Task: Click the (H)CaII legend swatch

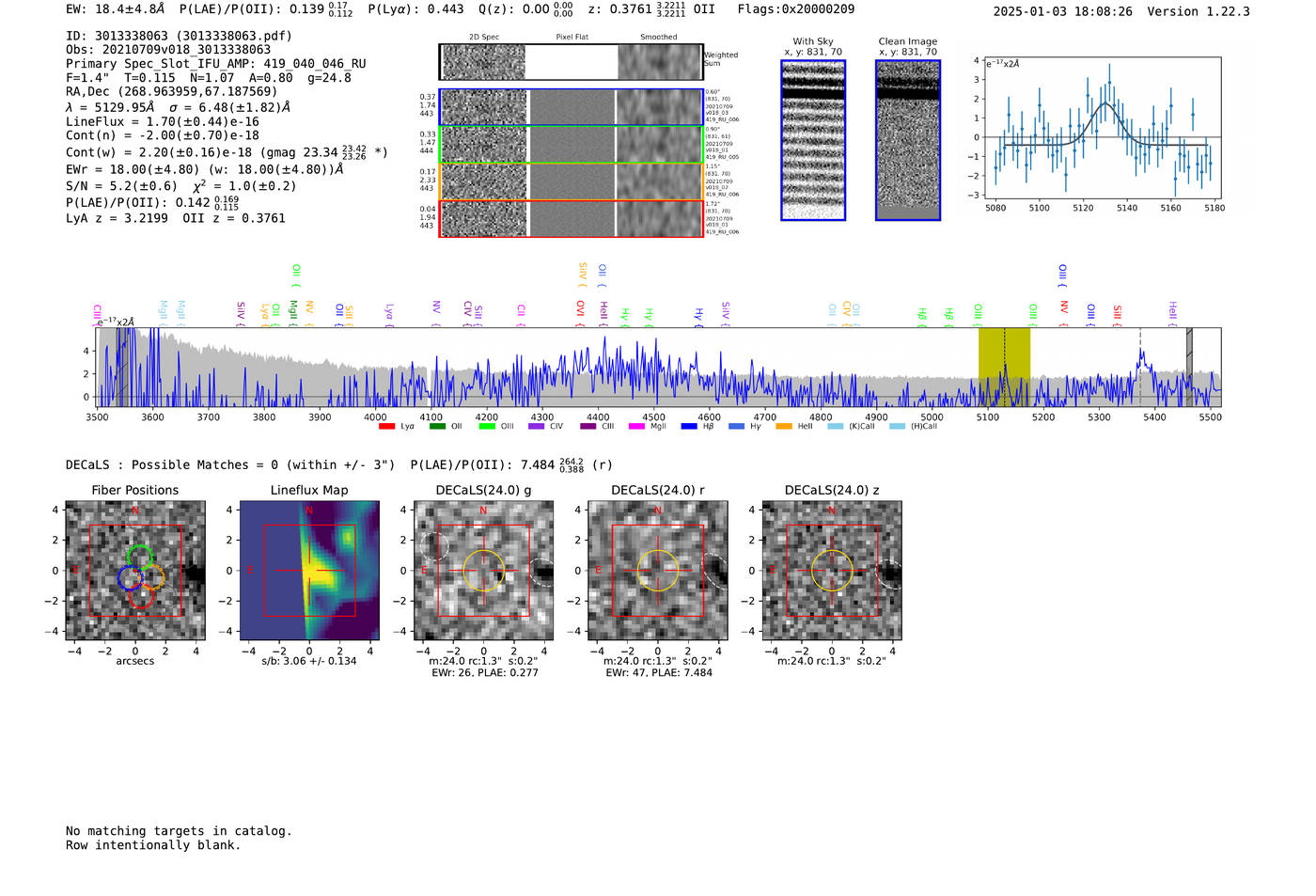Action: click(897, 427)
